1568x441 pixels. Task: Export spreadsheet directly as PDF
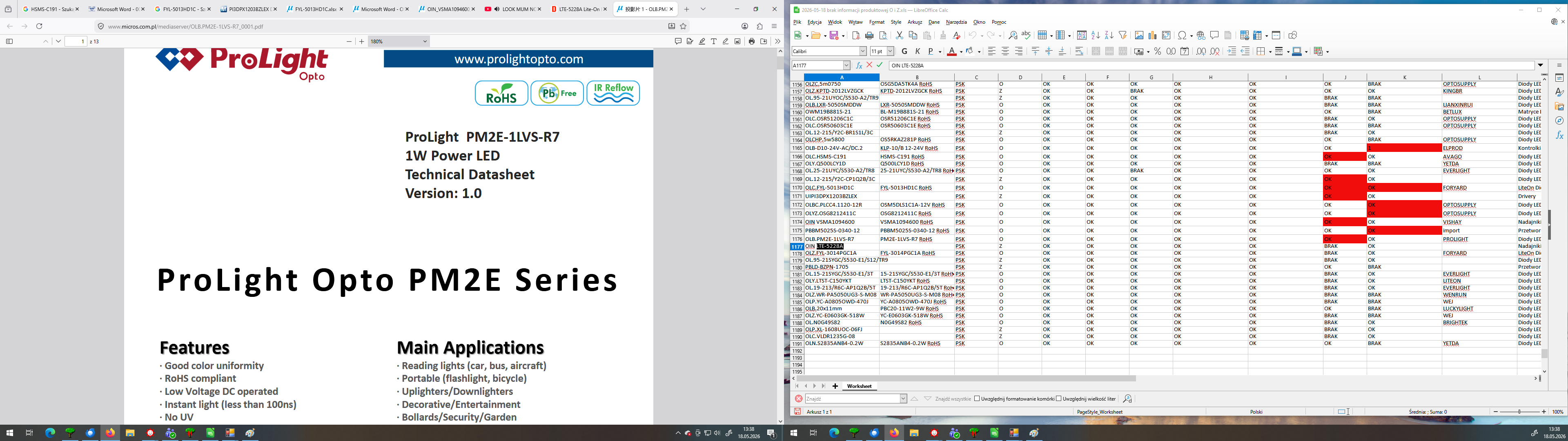click(x=856, y=36)
